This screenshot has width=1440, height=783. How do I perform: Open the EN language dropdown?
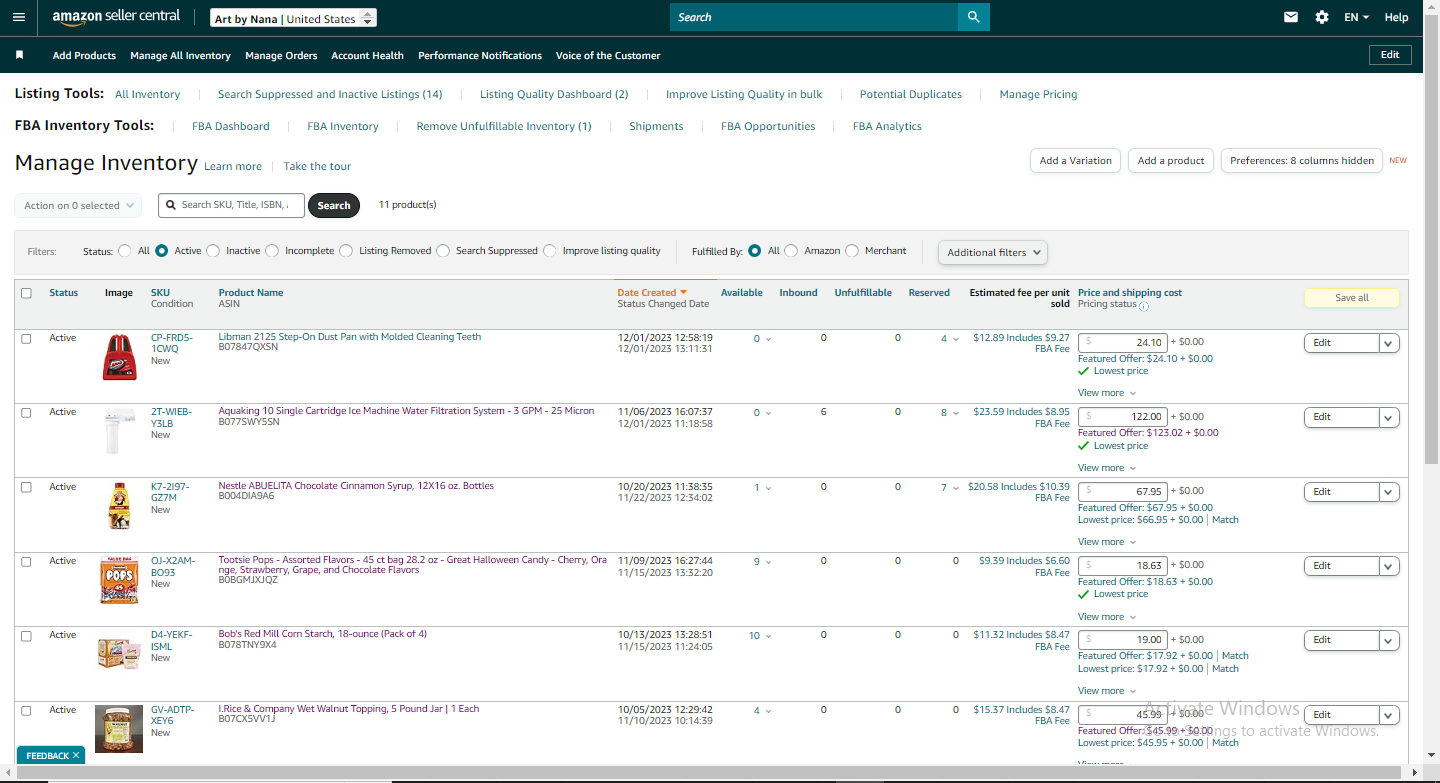tap(1356, 17)
